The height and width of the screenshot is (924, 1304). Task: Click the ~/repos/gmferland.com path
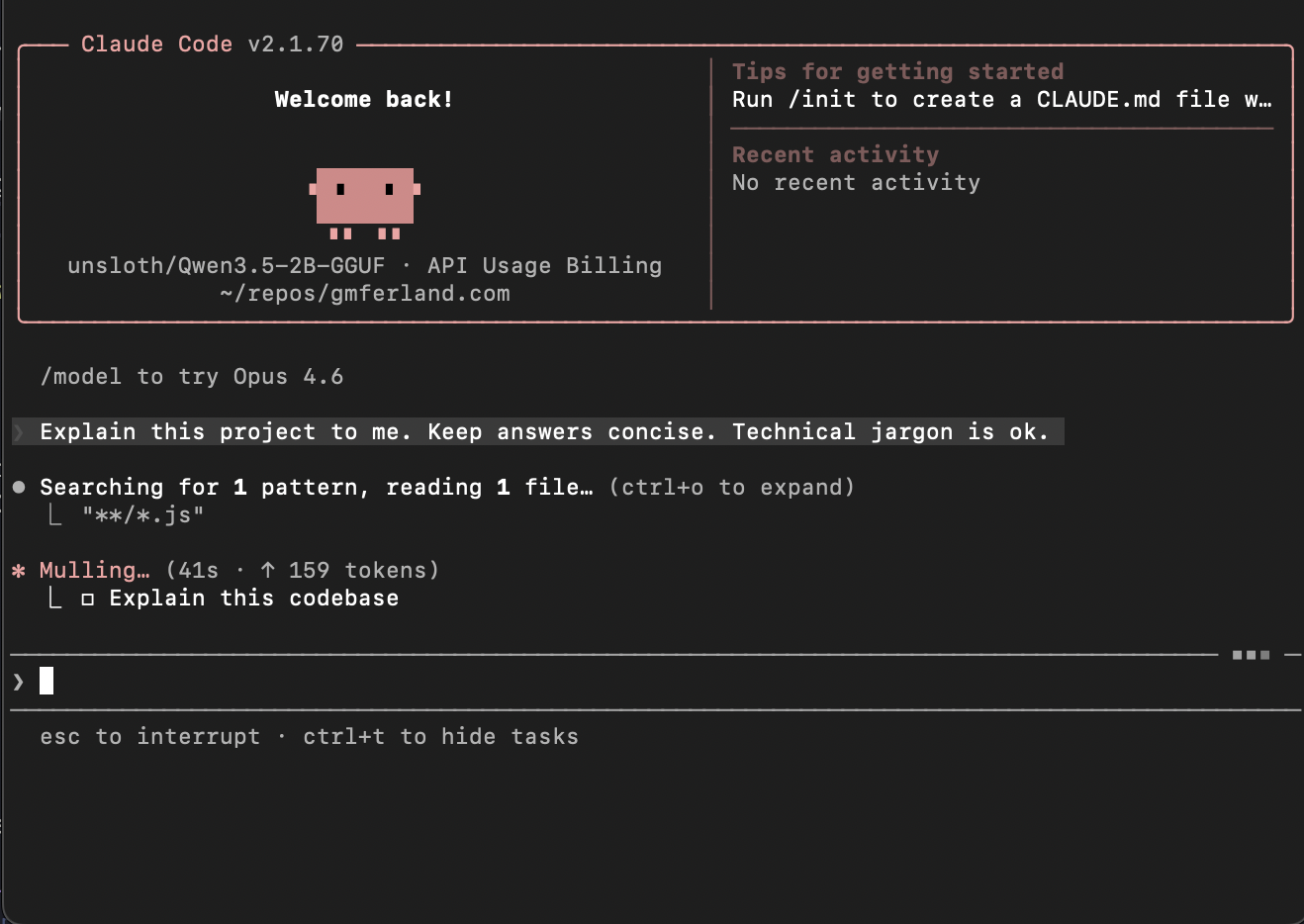[x=365, y=294]
